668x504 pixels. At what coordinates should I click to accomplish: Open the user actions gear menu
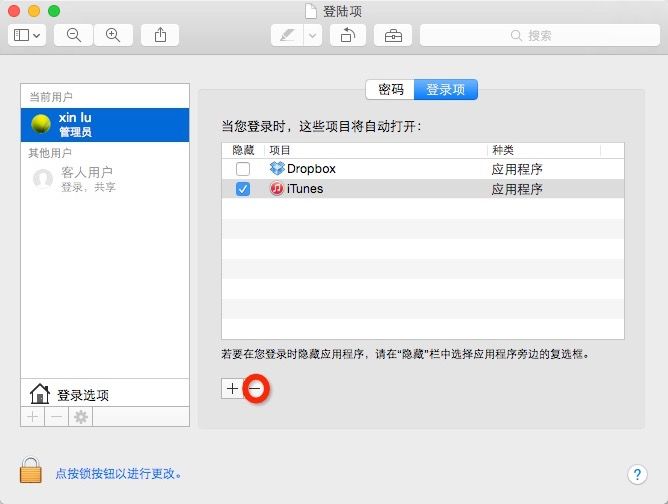click(x=82, y=417)
